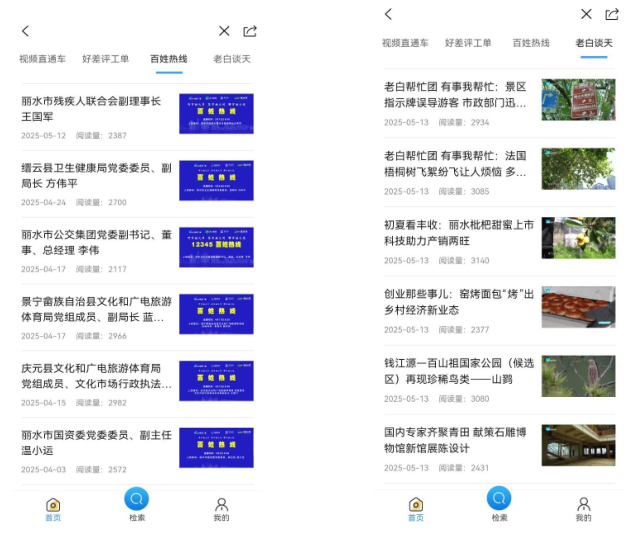Open 首页 home icon on right screen

416,510
